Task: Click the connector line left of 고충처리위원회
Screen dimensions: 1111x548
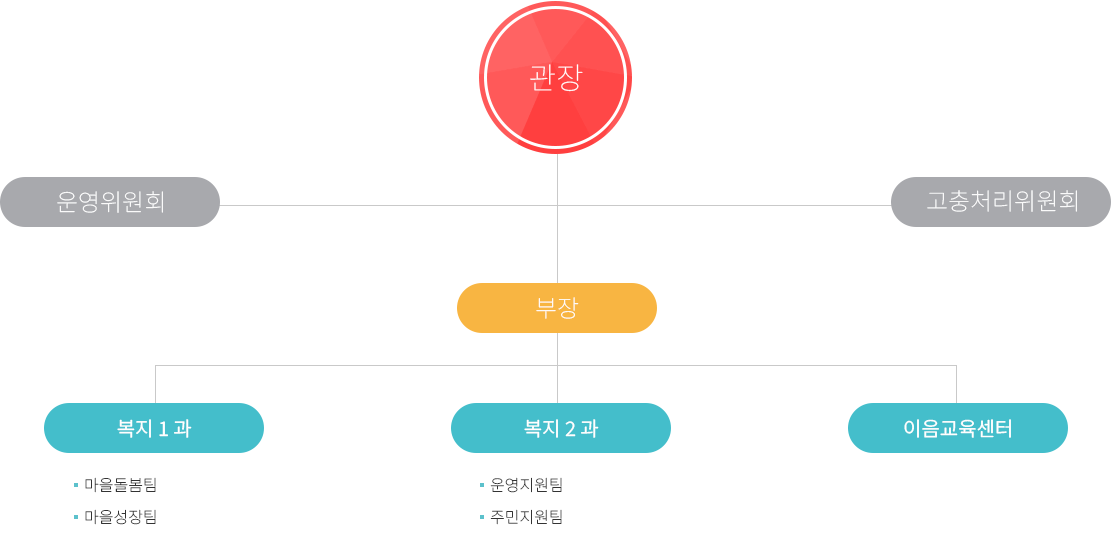Action: [724, 206]
